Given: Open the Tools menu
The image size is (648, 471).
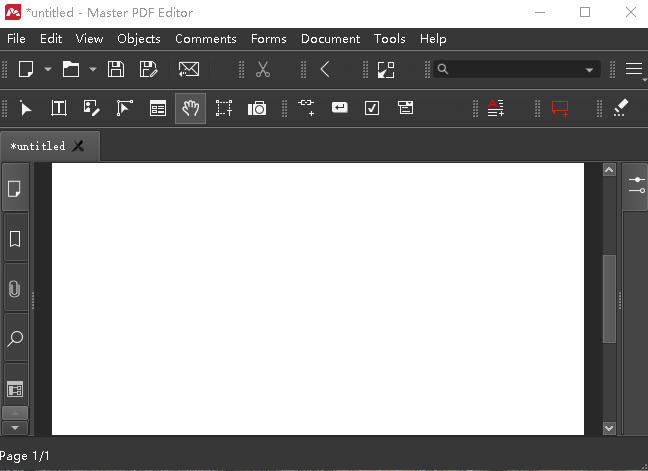Looking at the screenshot, I should click(x=390, y=39).
